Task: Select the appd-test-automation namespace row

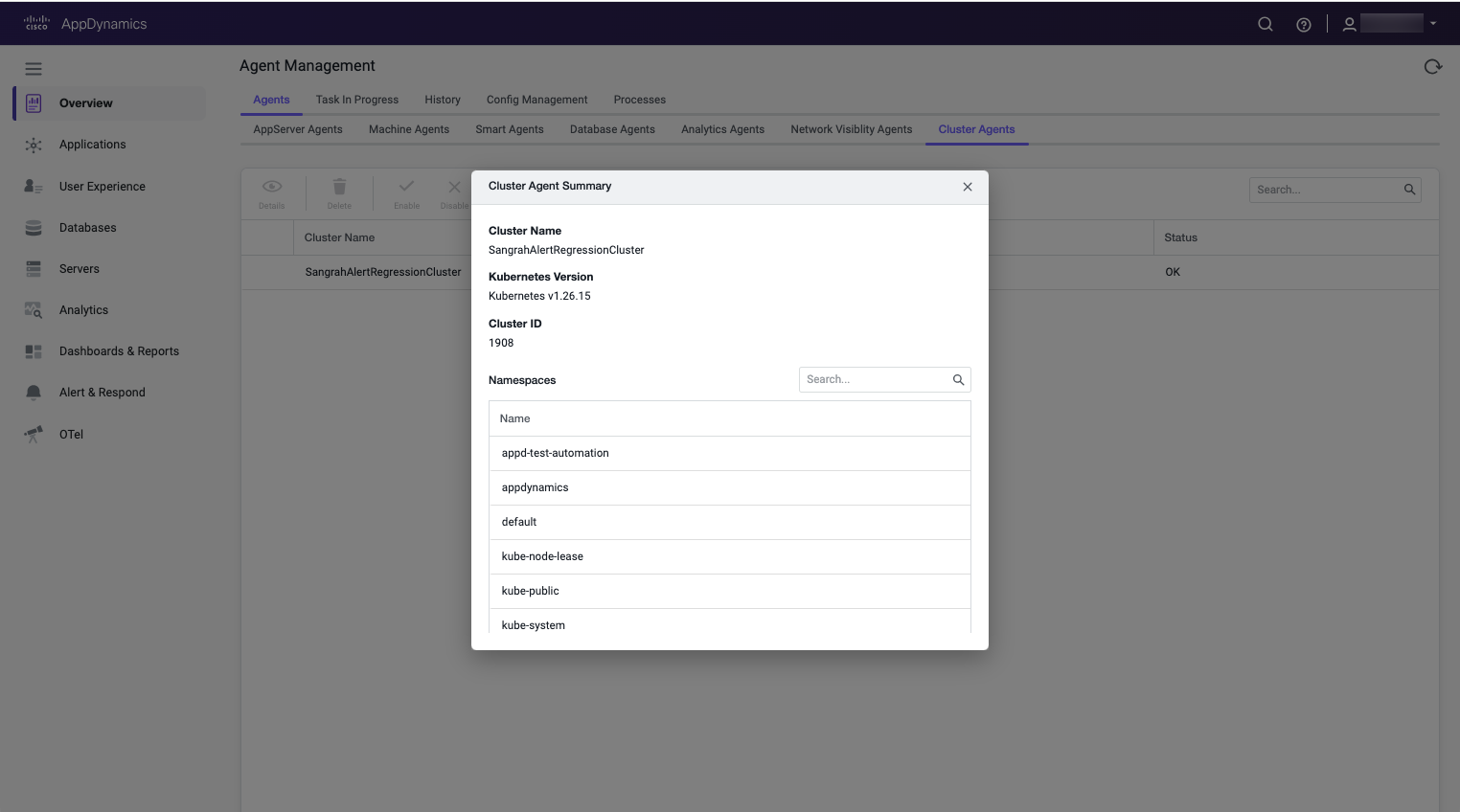Action: coord(730,453)
